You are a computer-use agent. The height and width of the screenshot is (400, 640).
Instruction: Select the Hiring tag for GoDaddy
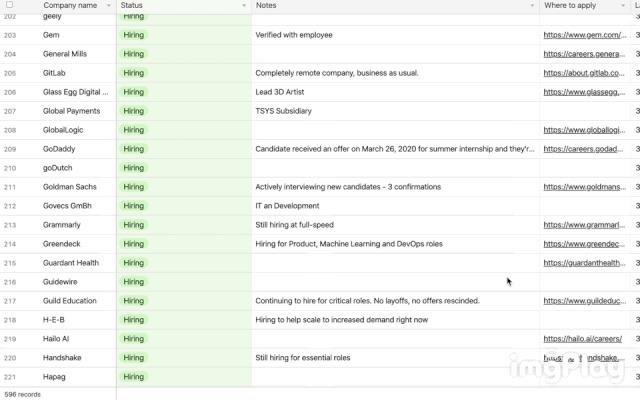[134, 149]
